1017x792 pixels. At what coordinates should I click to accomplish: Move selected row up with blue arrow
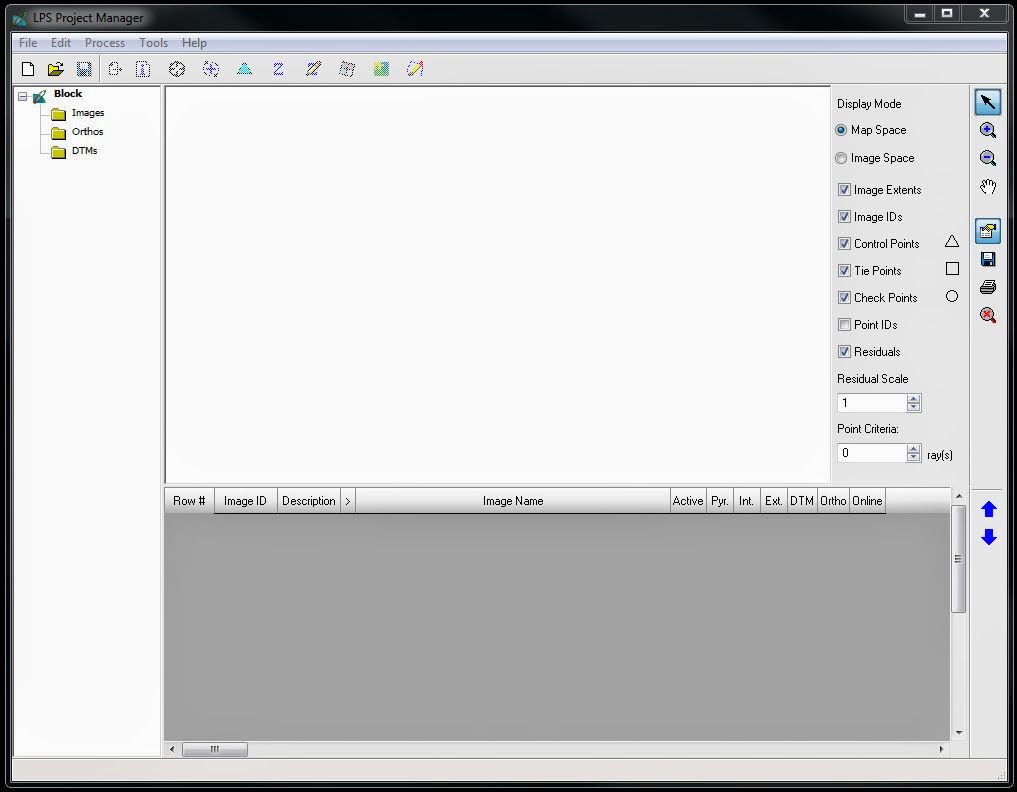988,509
